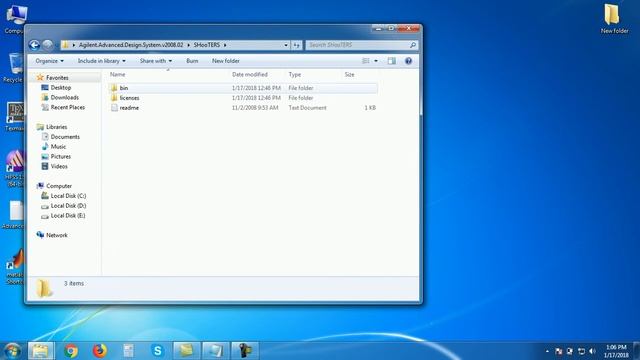
Task: Expand the arrow after the SHooTERS breadcrumb
Action: 225,45
